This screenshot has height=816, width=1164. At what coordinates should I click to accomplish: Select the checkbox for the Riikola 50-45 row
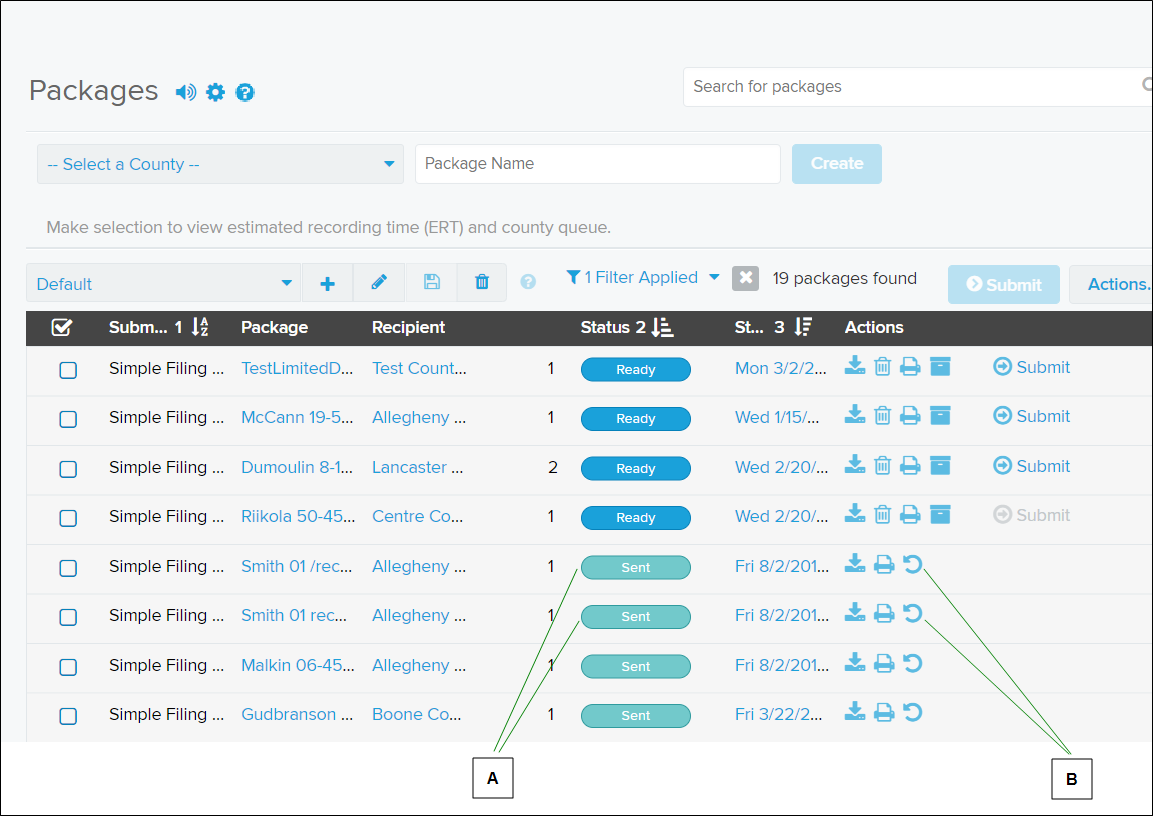(68, 517)
